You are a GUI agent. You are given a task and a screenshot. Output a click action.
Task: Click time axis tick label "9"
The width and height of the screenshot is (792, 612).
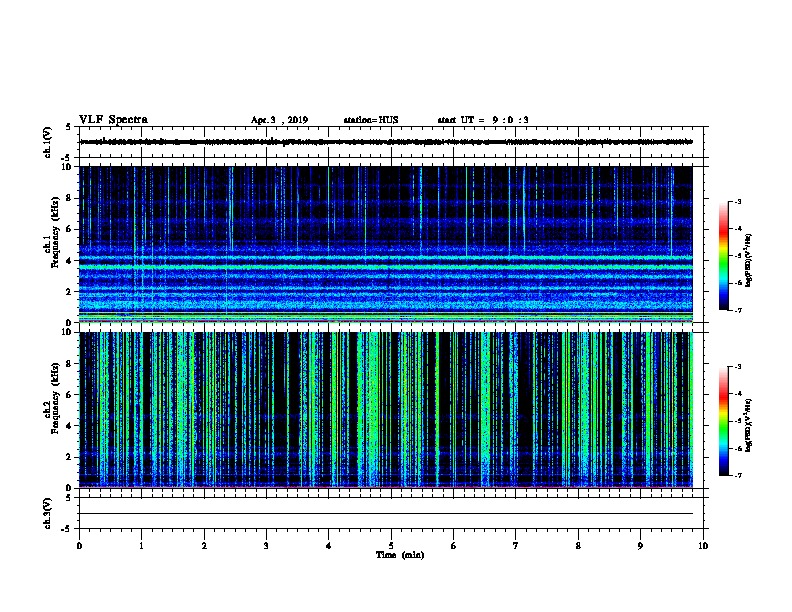click(640, 546)
